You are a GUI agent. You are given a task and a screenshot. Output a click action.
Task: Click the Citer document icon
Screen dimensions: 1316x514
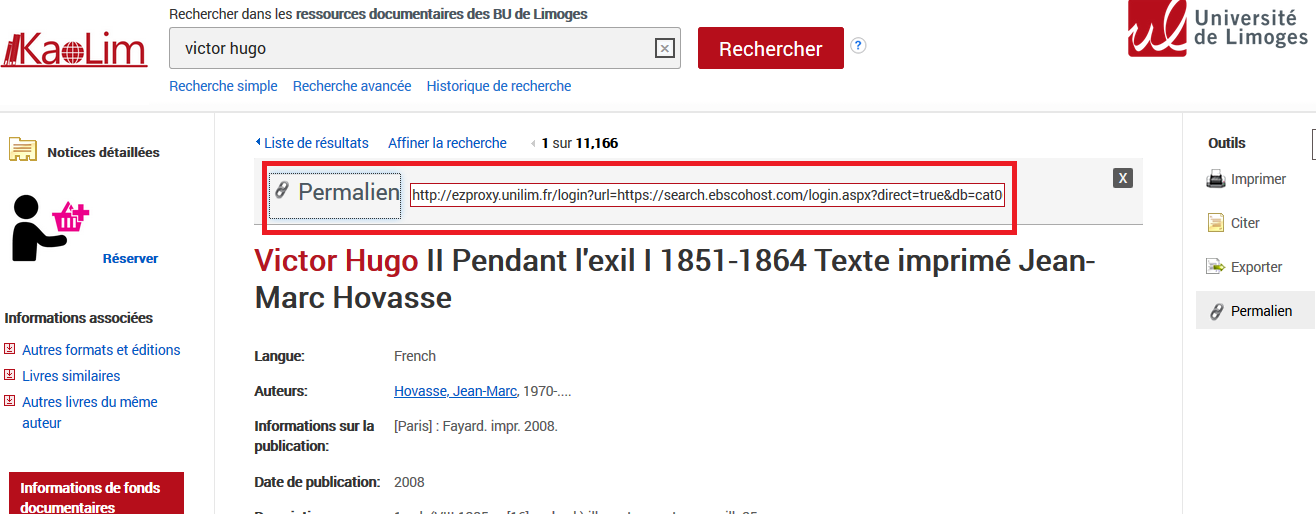(1216, 223)
